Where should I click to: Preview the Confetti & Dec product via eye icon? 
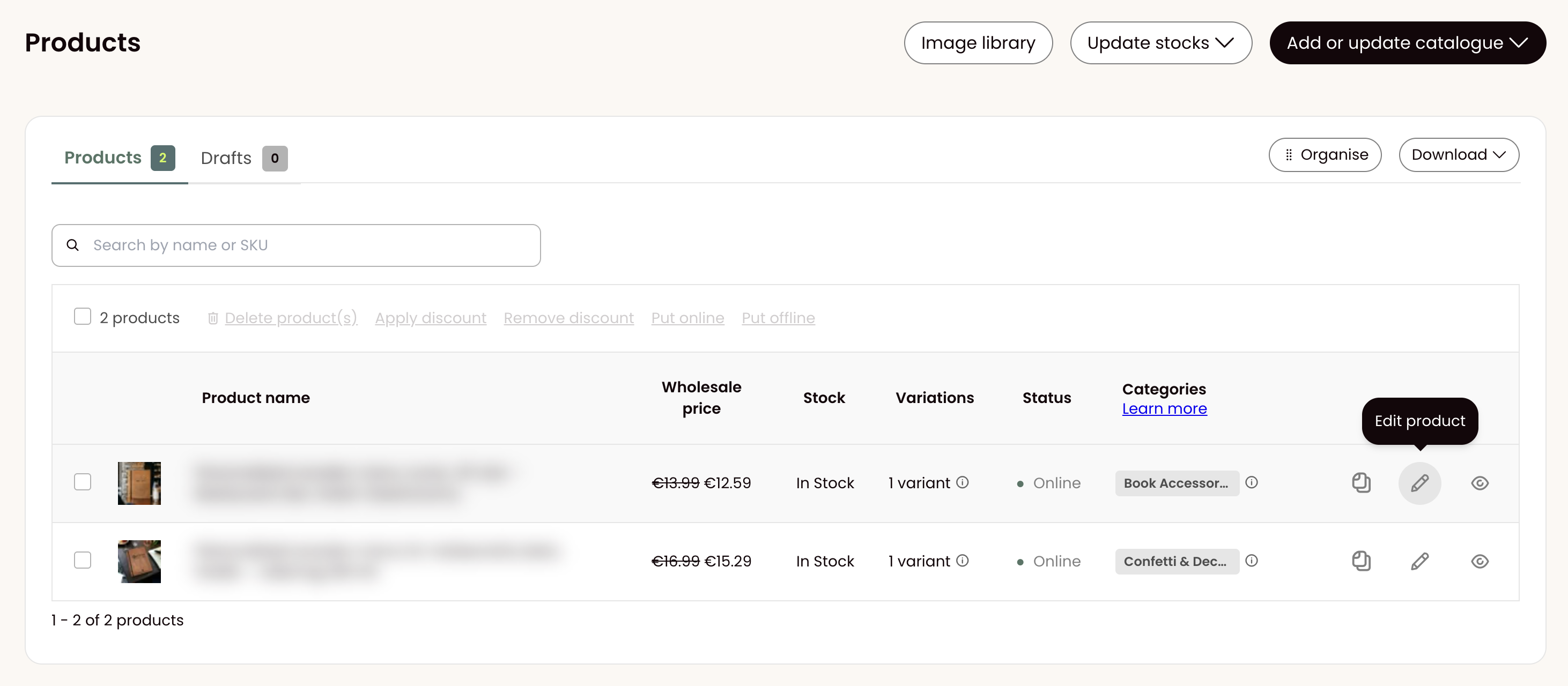[1480, 561]
